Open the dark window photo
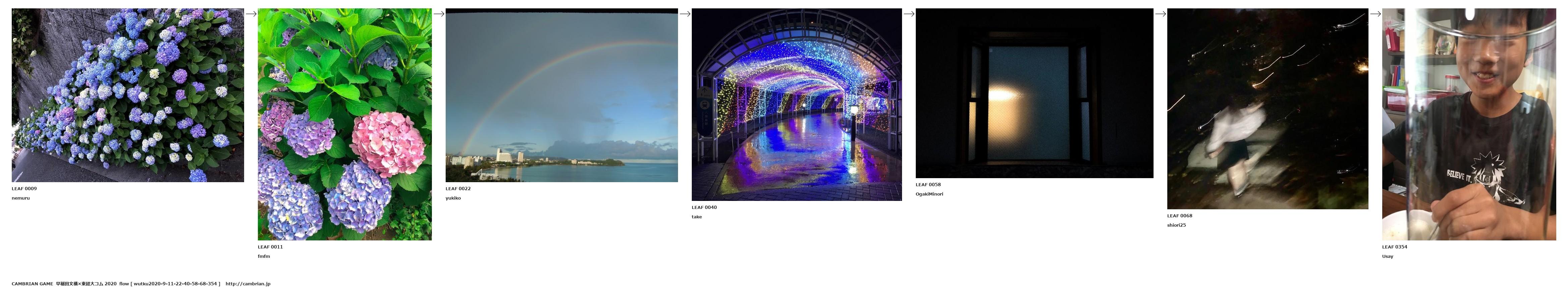The image size is (1568, 292). pos(1034,93)
